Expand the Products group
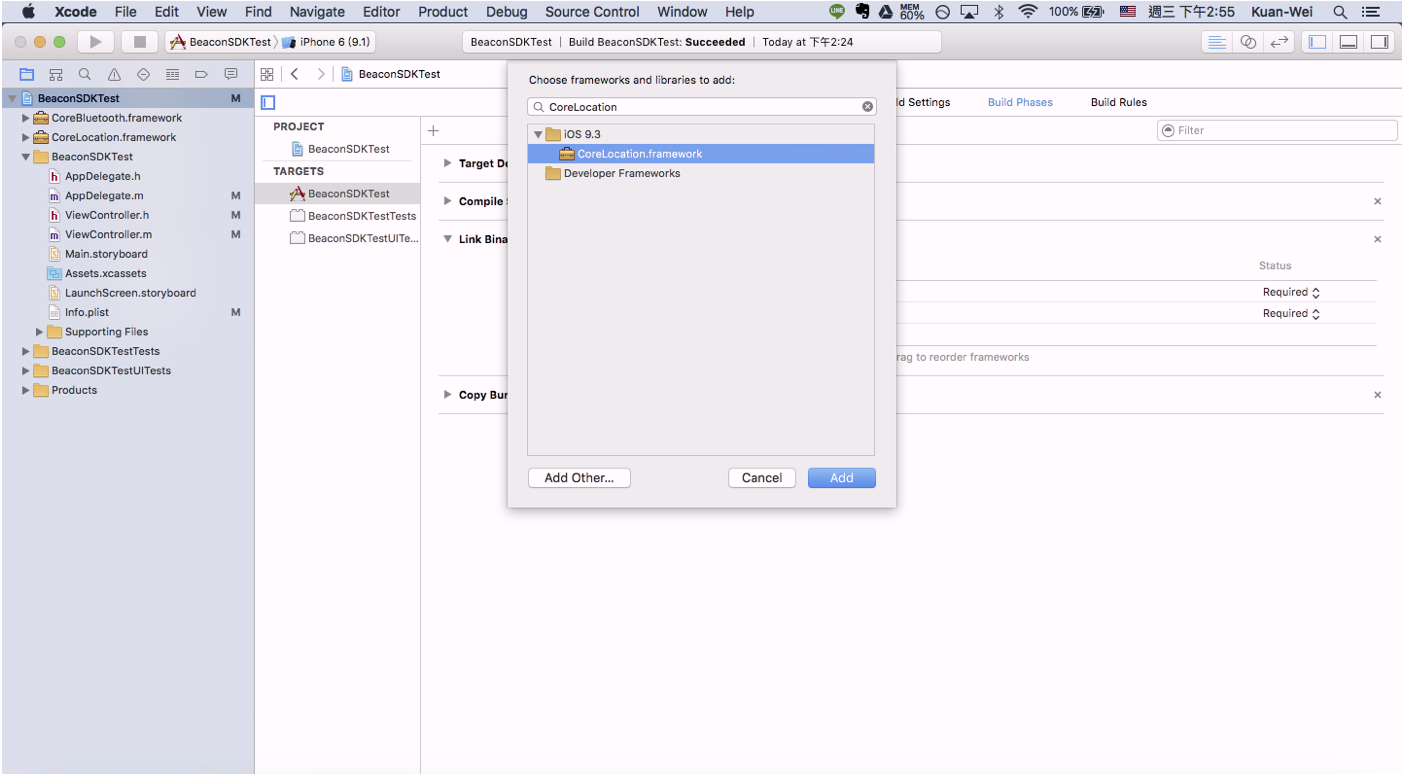 tap(26, 390)
